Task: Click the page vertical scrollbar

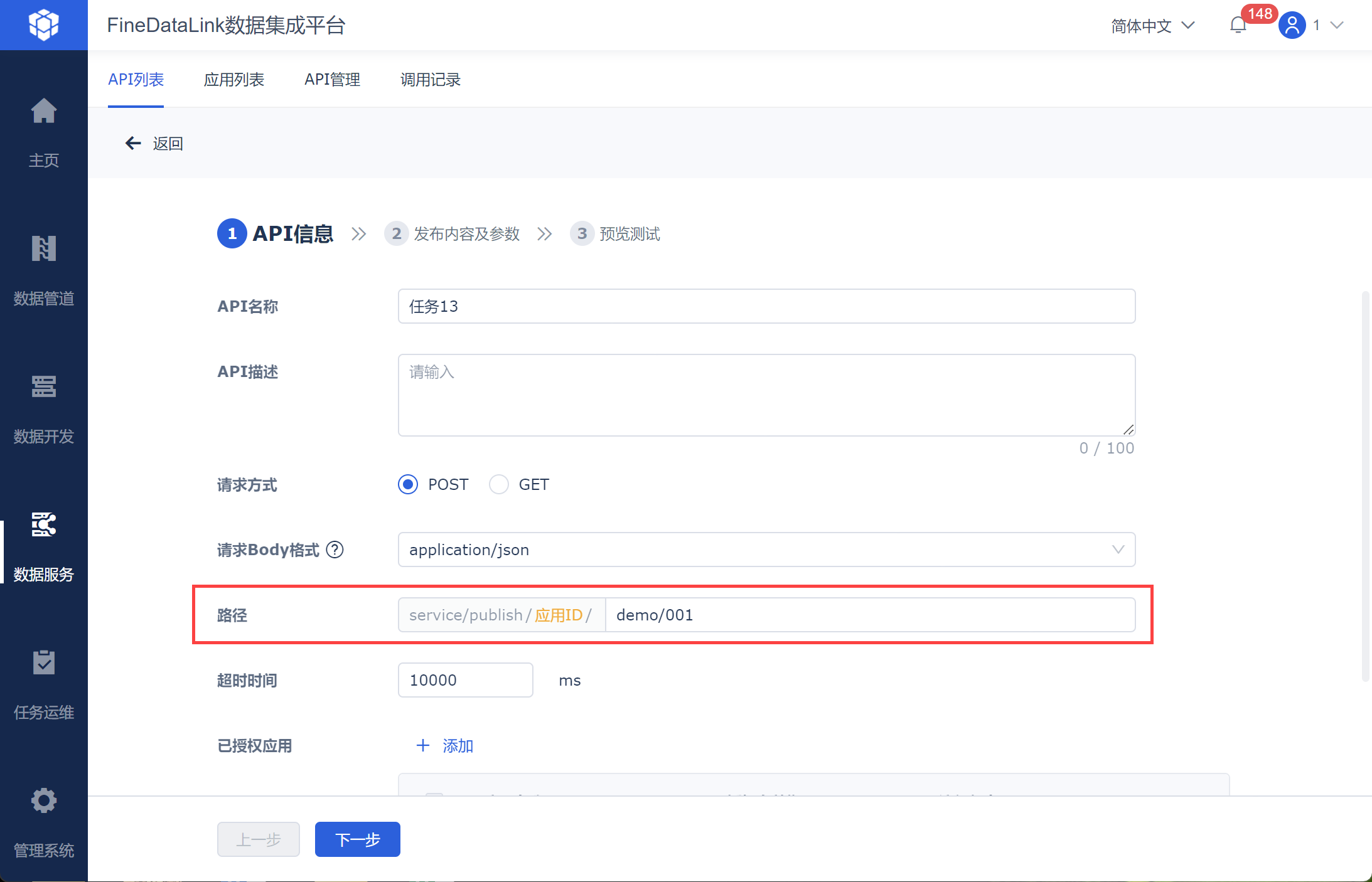Action: 1364,486
